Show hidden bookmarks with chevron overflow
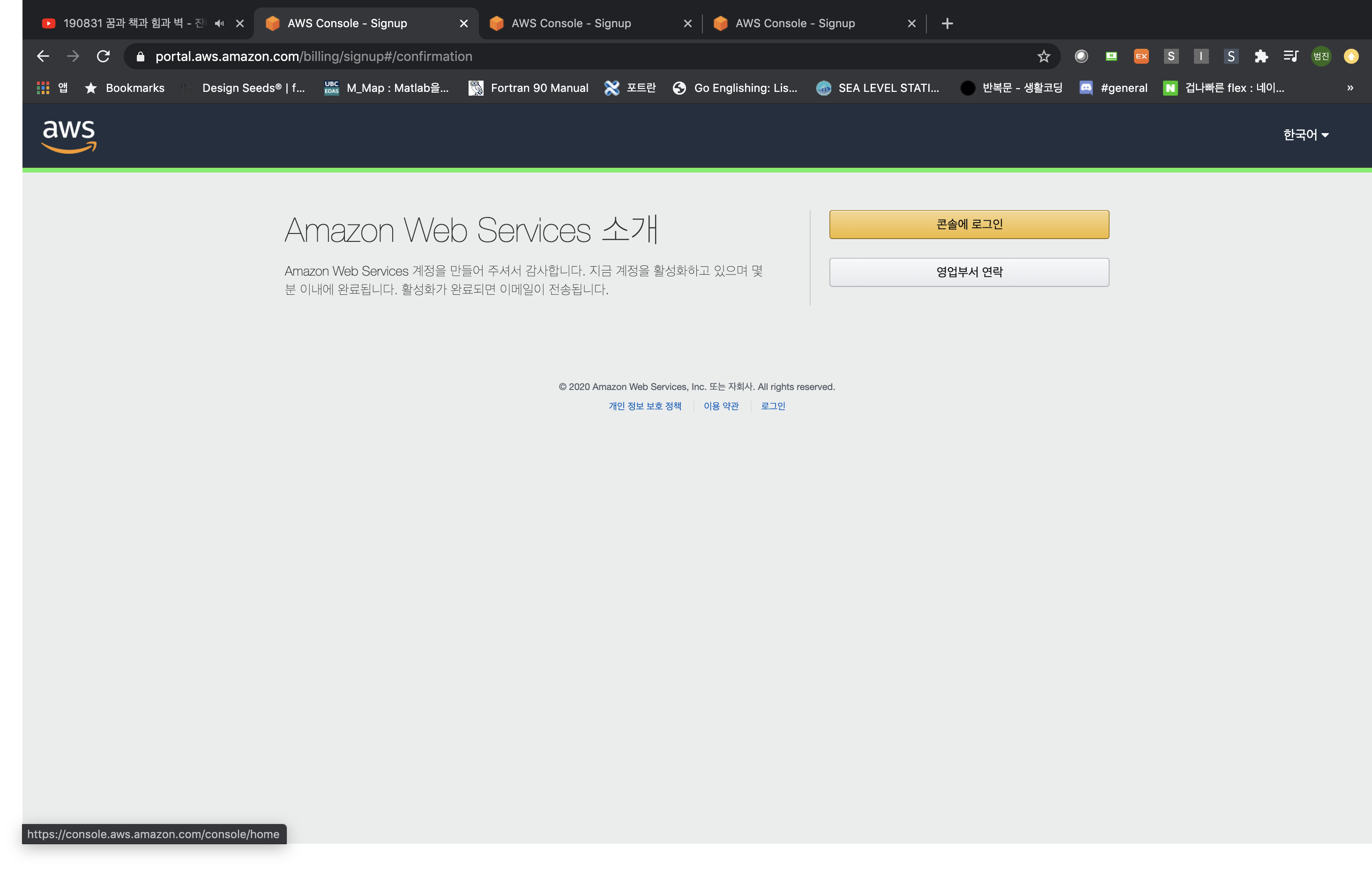The height and width of the screenshot is (870, 1372). click(x=1350, y=88)
